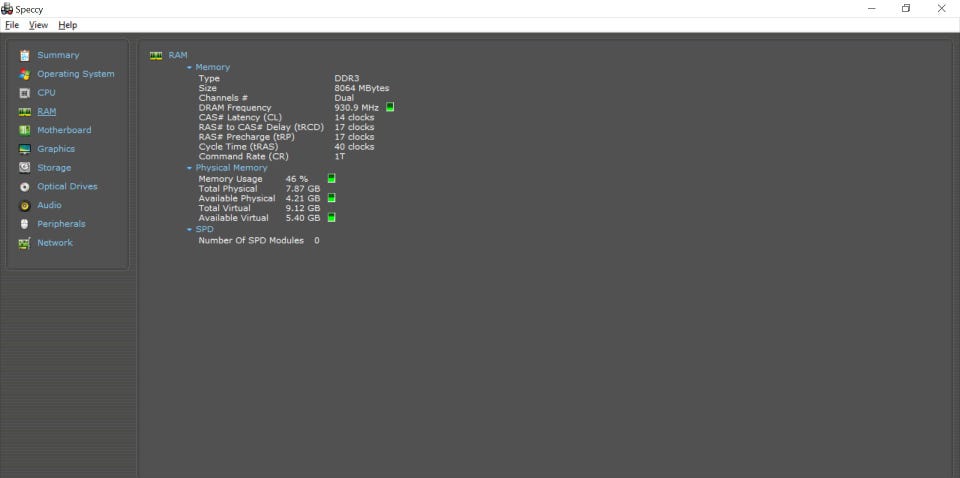Screen dimensions: 960x478
Task: Show the CPU section
Action: coord(46,93)
